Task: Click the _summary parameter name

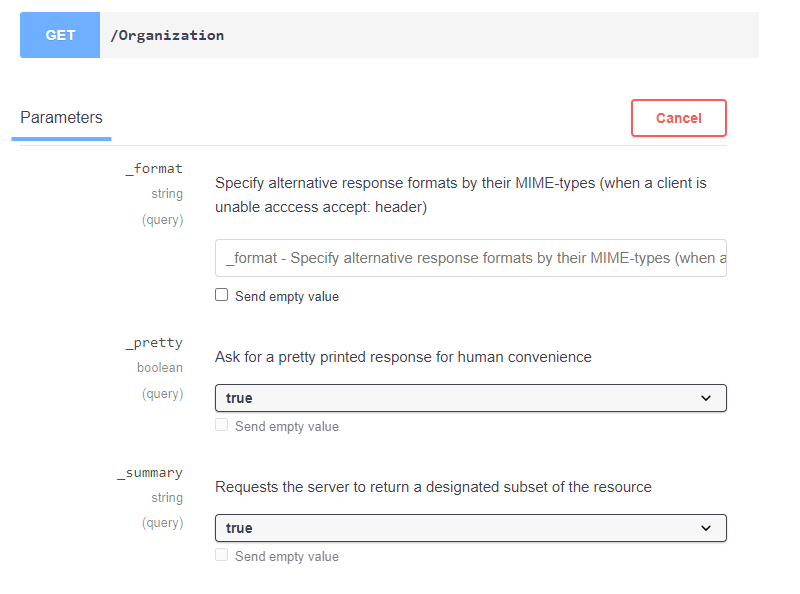Action: tap(150, 473)
